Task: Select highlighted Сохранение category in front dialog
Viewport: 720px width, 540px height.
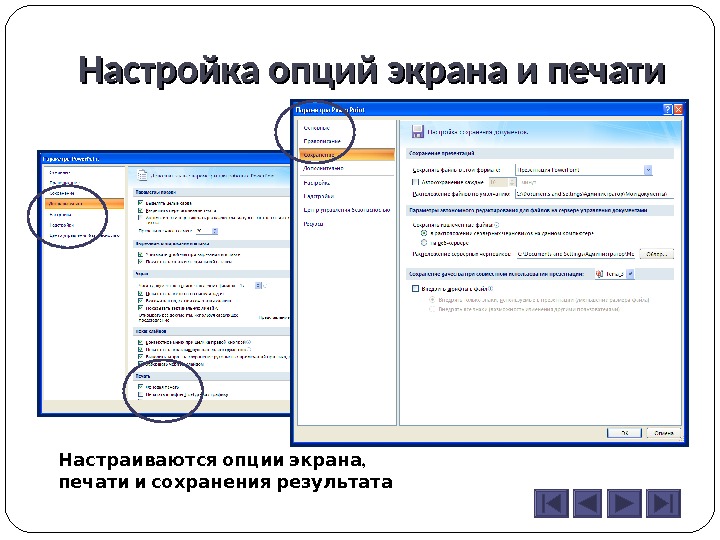Action: pos(347,155)
